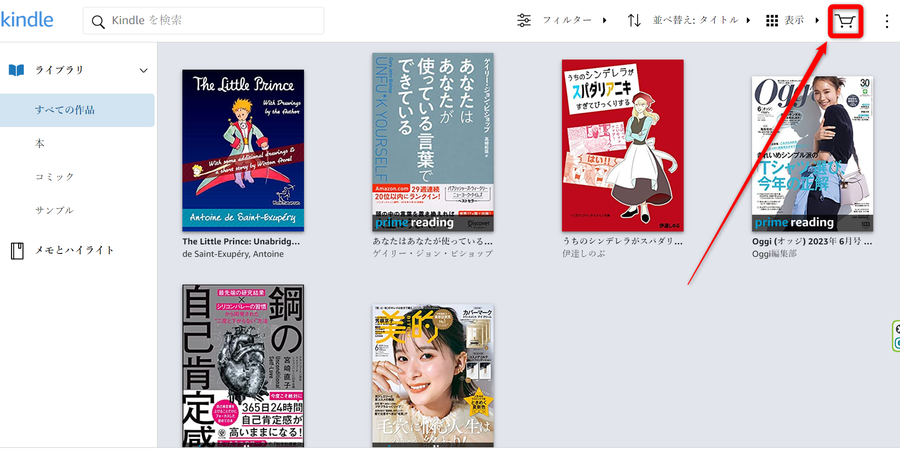900x449 pixels.
Task: Click author Oggi編集部
Action: click(774, 254)
